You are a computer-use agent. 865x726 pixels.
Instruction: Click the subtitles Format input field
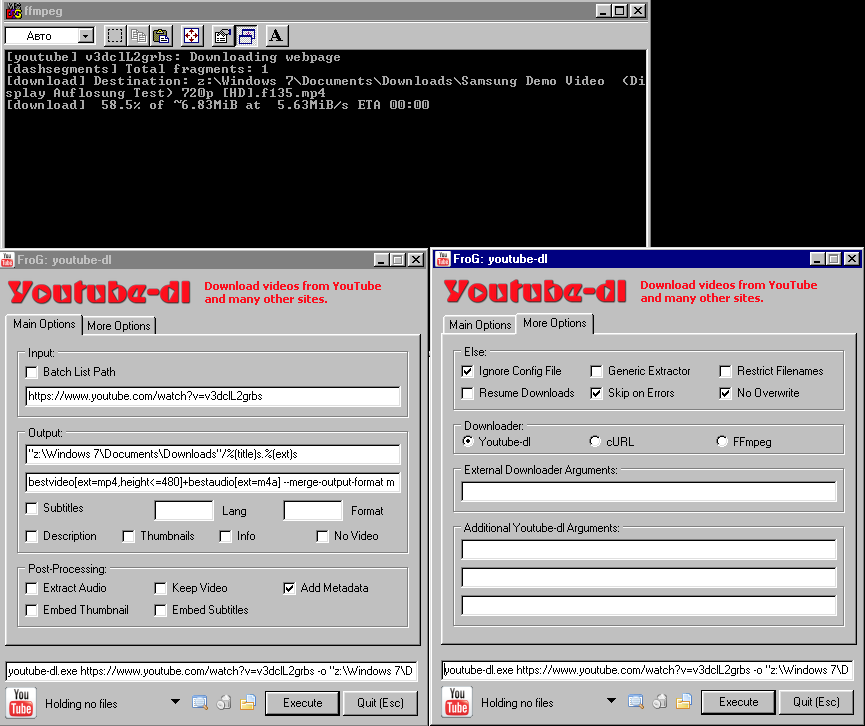313,510
